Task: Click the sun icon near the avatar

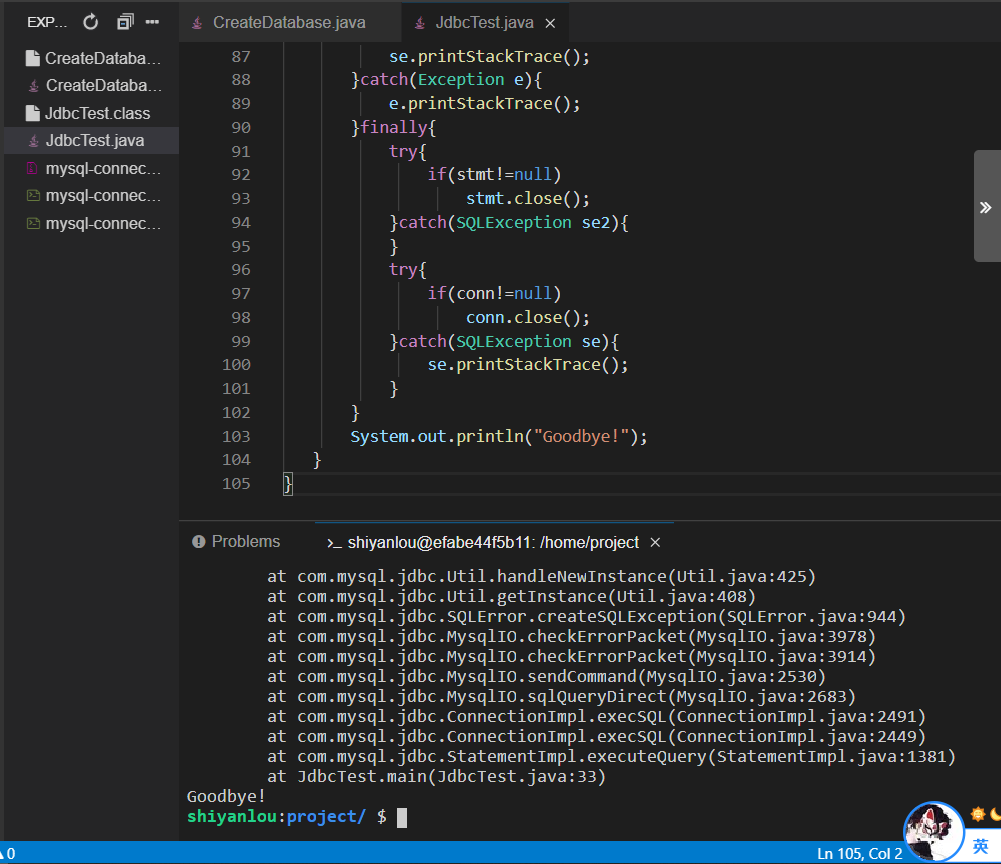Action: point(977,814)
